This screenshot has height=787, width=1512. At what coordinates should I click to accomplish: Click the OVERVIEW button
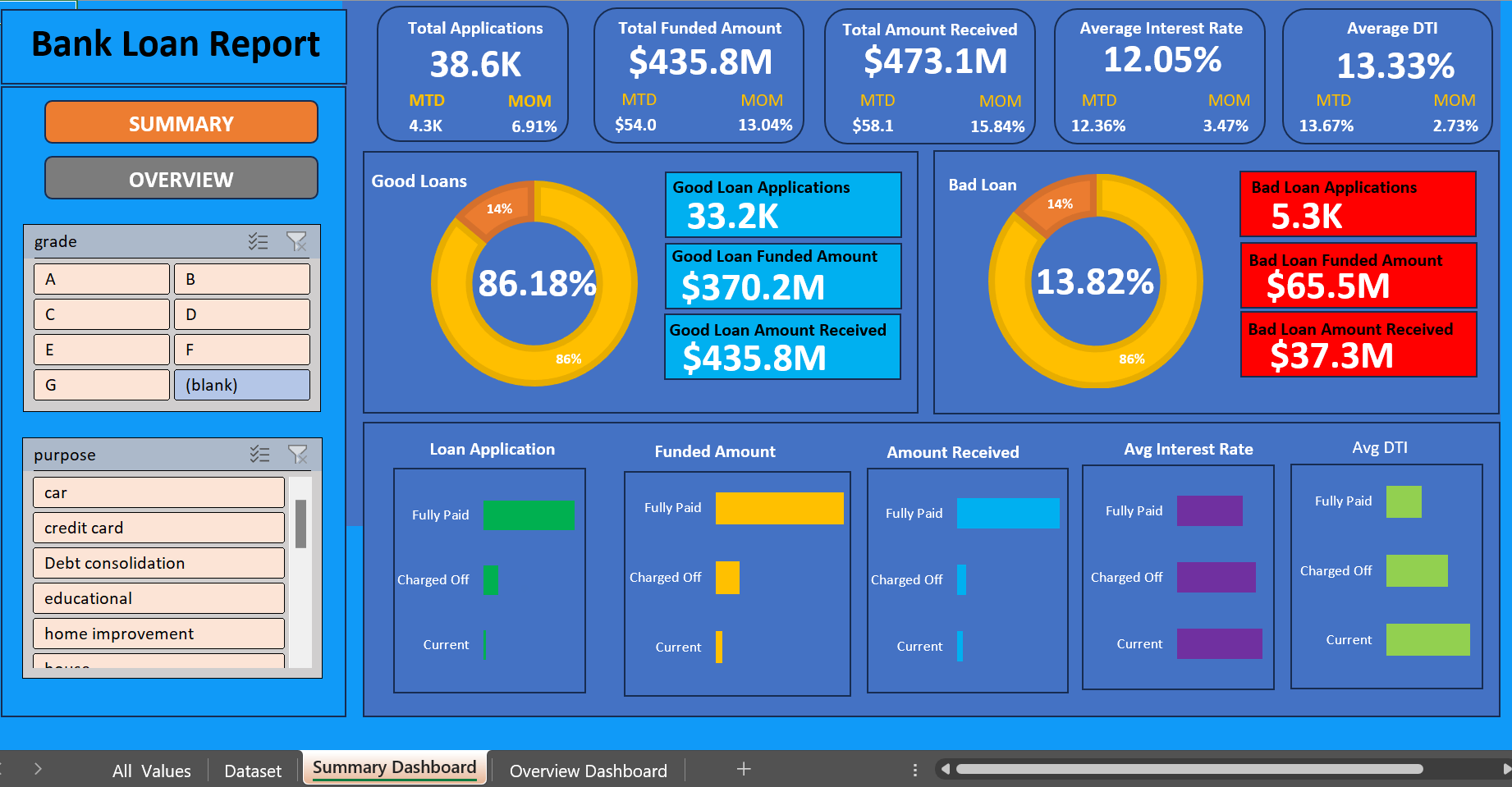tap(181, 178)
